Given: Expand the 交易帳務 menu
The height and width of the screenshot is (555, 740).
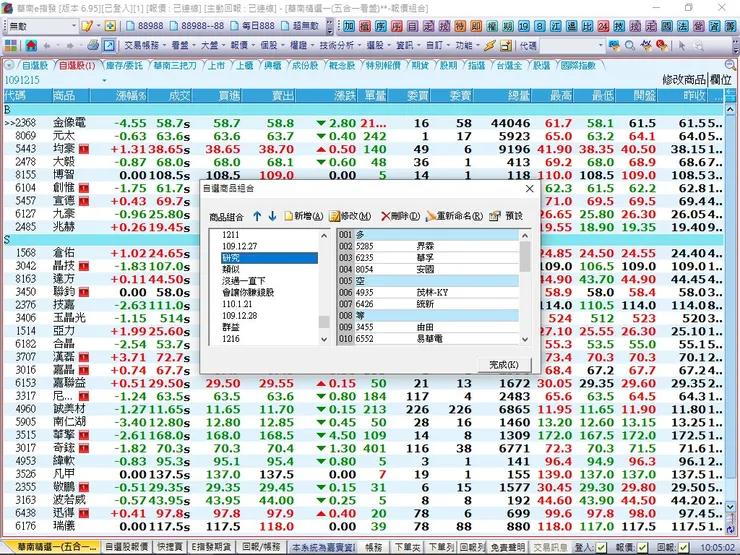Looking at the screenshot, I should click(x=144, y=46).
